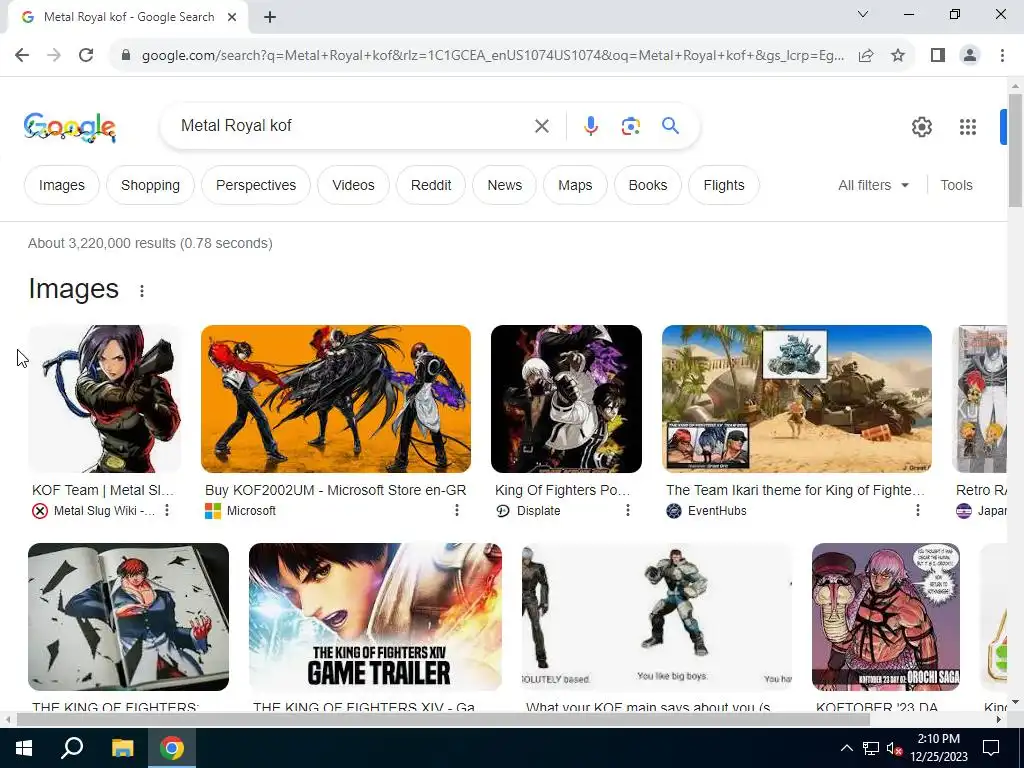Open KOF Team Metal Slug image thumbnail
This screenshot has width=1024, height=768.
click(104, 399)
